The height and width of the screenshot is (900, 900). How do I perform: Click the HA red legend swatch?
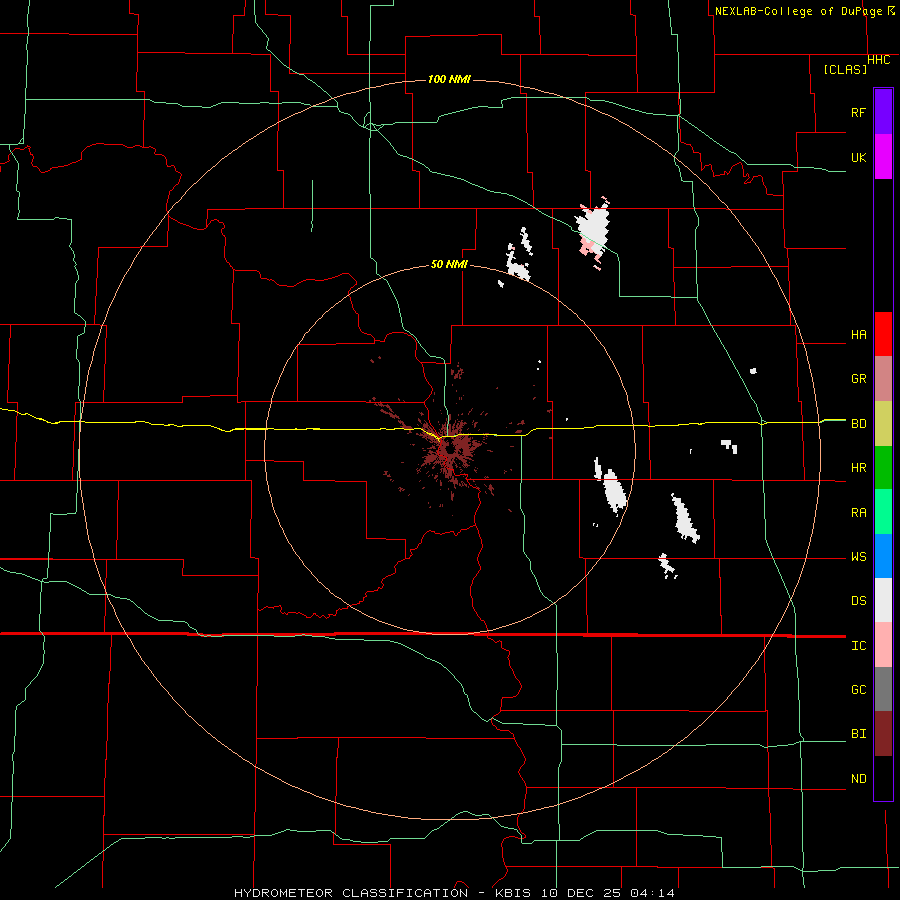[883, 334]
